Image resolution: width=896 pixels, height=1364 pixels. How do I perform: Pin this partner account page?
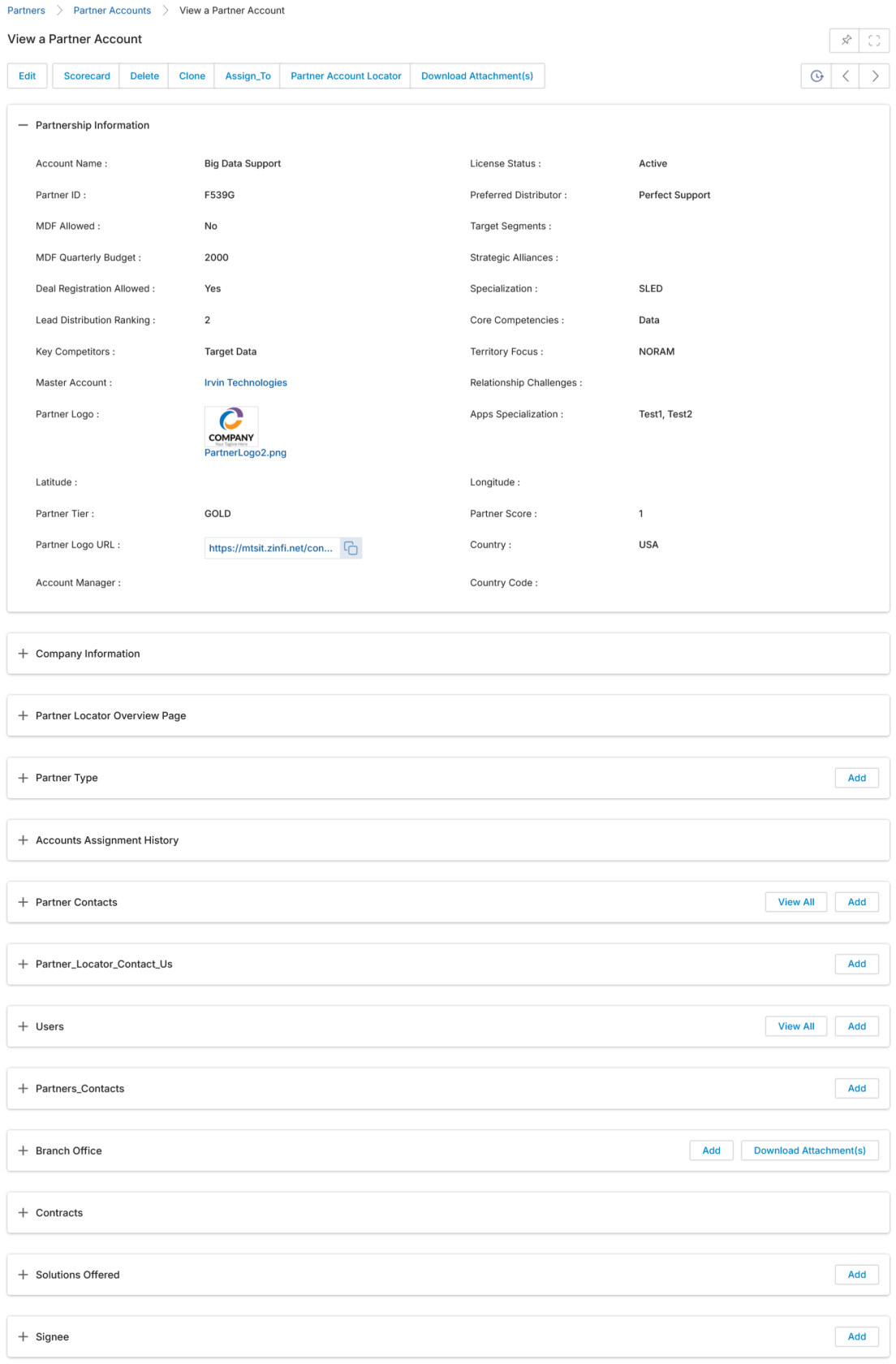coord(846,40)
